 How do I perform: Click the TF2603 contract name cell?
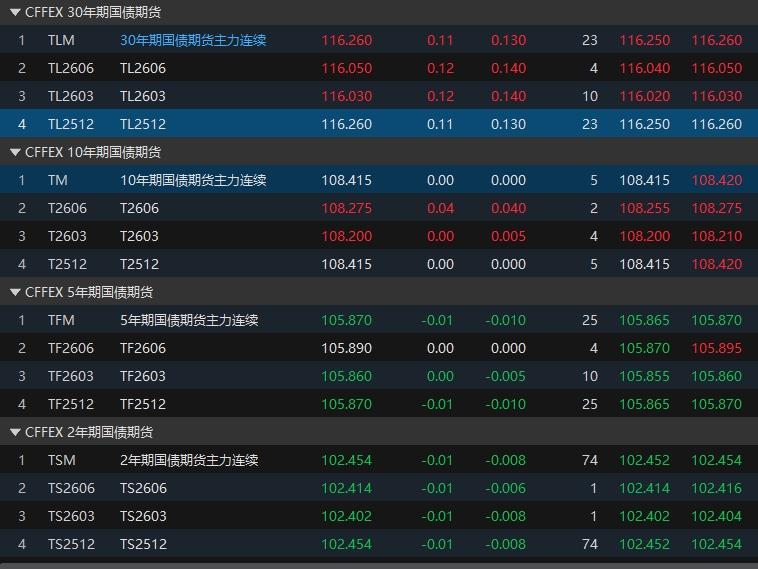[x=143, y=376]
